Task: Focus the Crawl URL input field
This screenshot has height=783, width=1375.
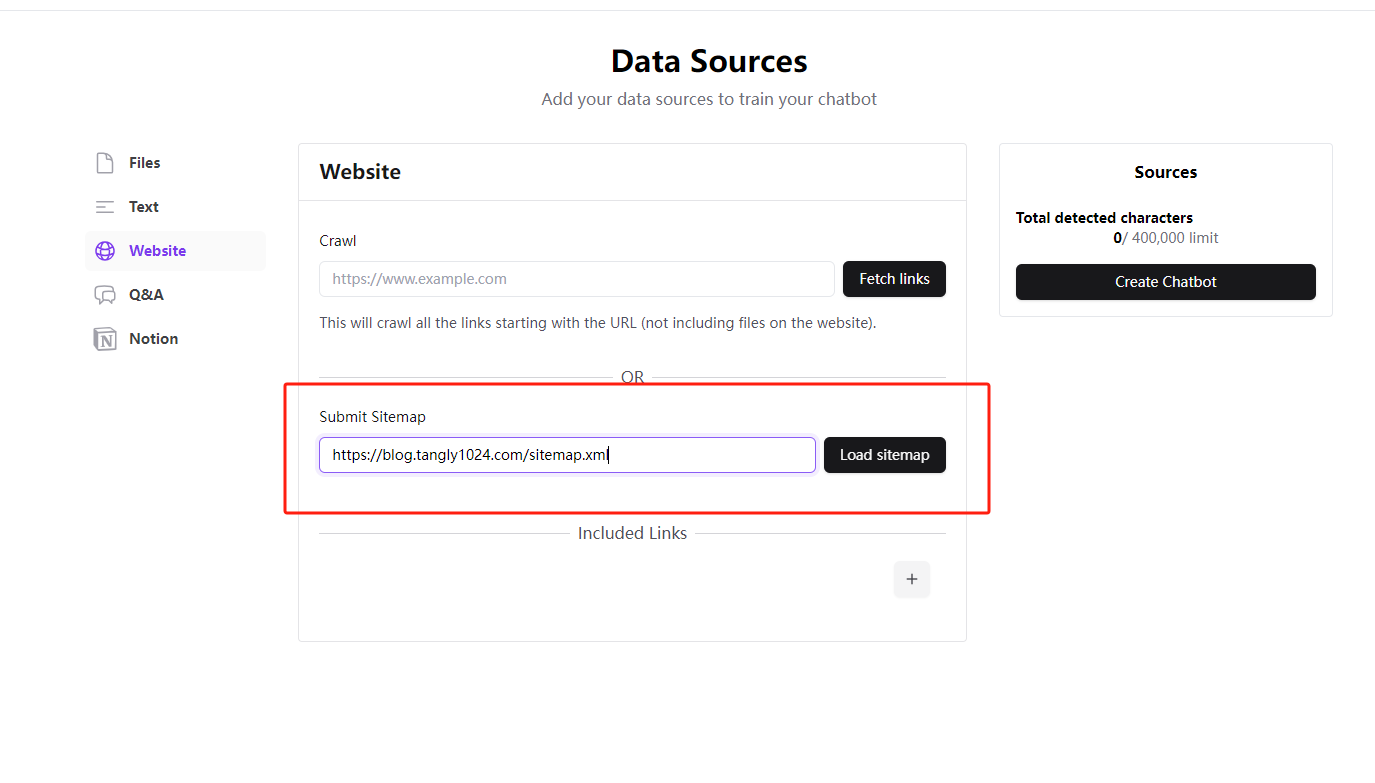Action: [577, 279]
